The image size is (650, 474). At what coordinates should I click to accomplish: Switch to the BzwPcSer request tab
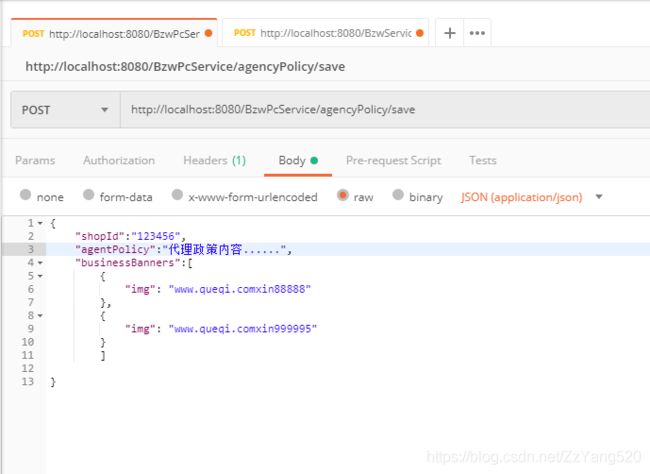[114, 33]
